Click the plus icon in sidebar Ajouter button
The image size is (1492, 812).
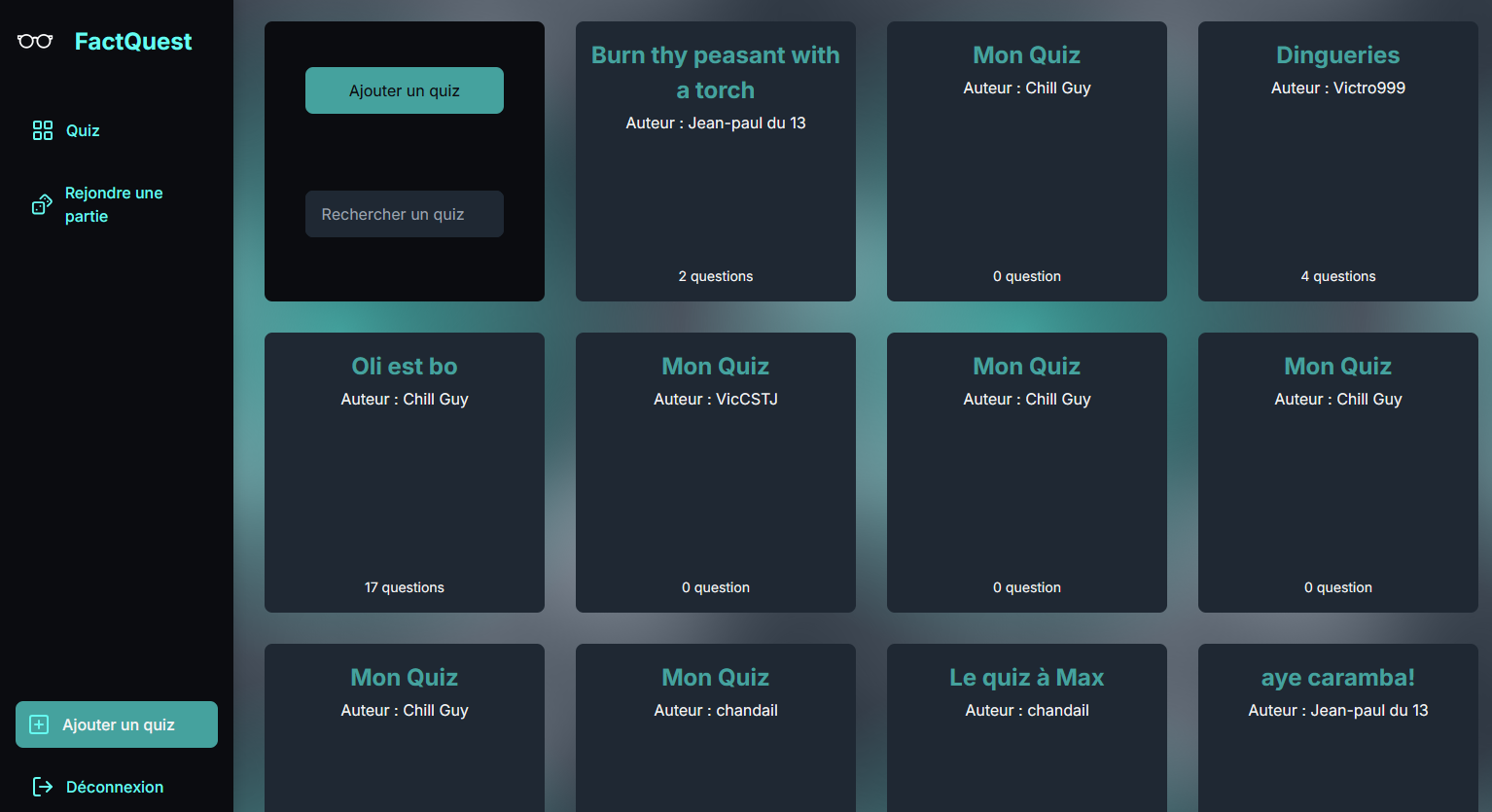(x=39, y=724)
